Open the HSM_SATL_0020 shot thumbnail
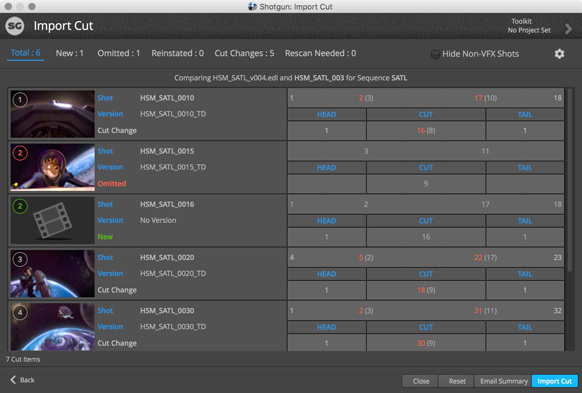Screen dimensions: 582x393 [x=52, y=274]
